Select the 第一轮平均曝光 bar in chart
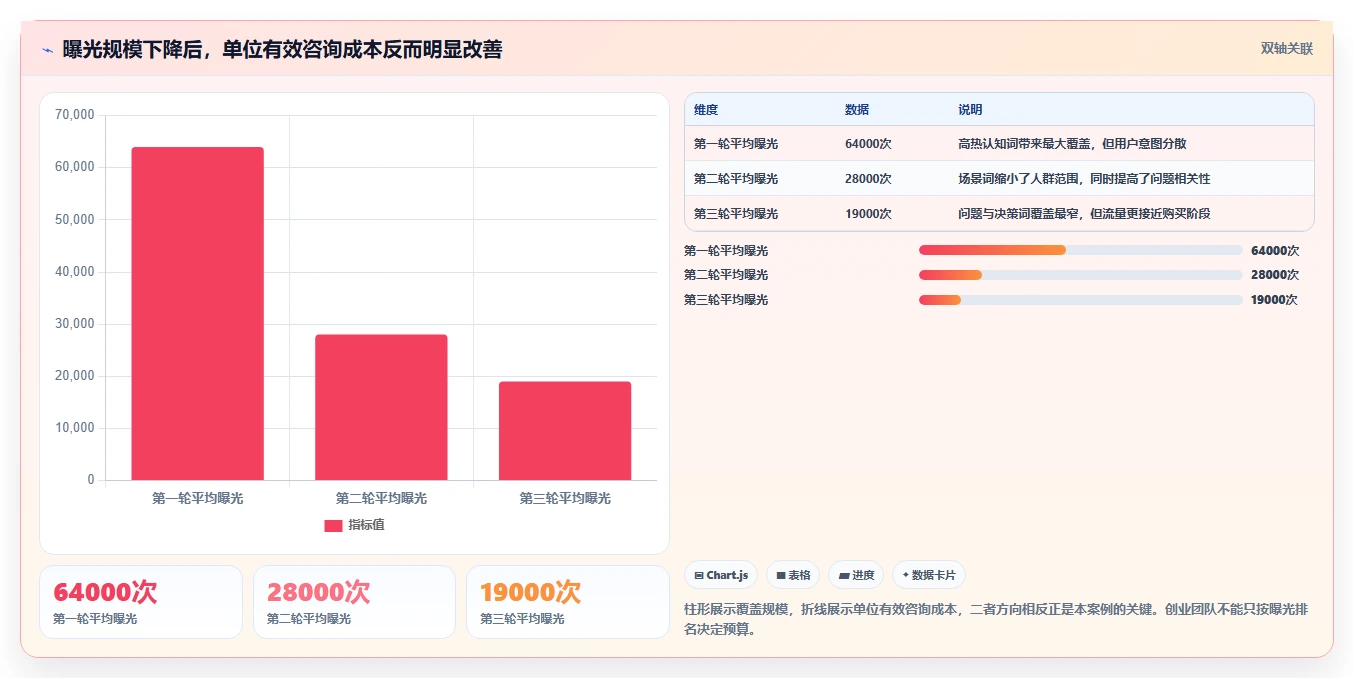The height and width of the screenshot is (678, 1354). 198,314
